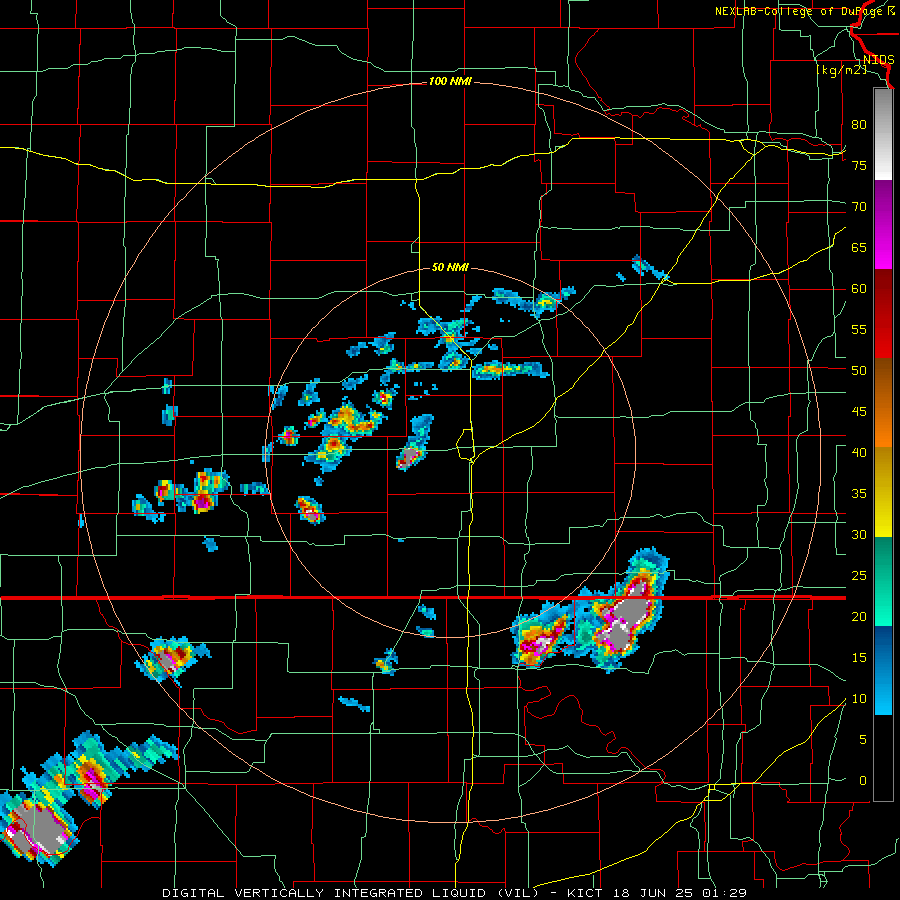Pick the green segment of the color bar

883,580
